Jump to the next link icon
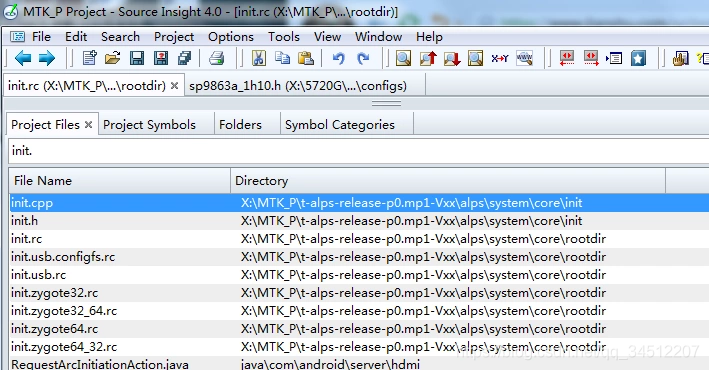Viewport: 709px width, 370px height. [x=591, y=58]
